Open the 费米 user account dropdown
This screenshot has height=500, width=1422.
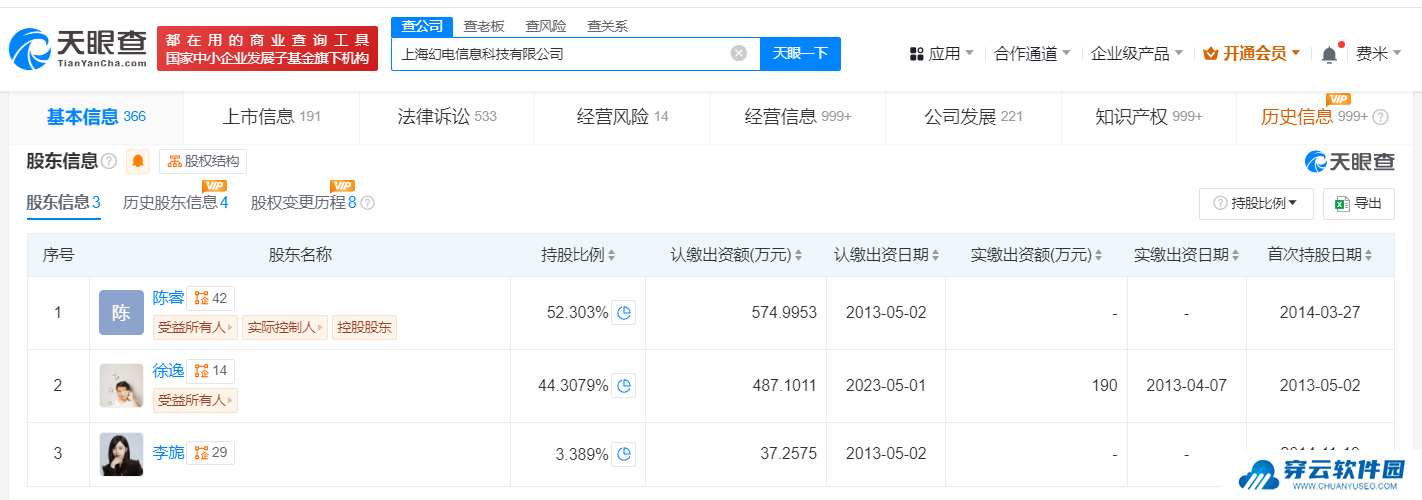[1379, 54]
